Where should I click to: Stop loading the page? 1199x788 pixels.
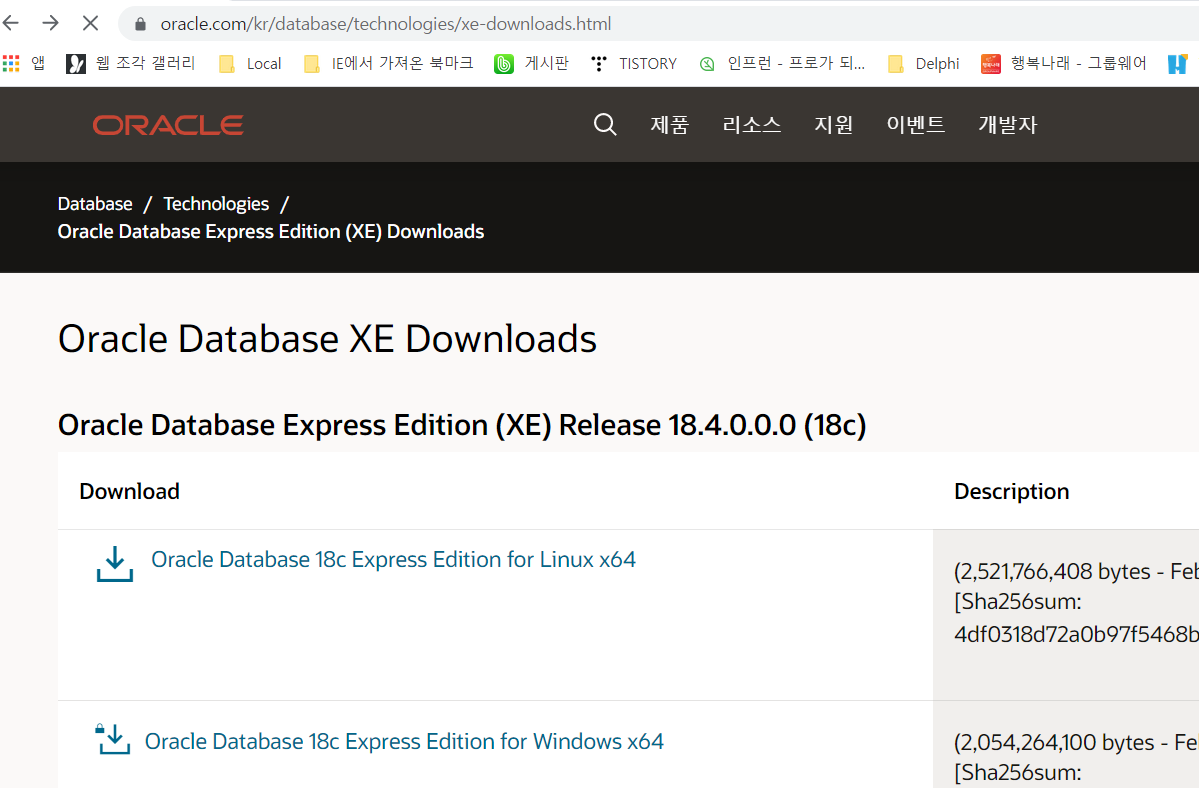click(90, 24)
